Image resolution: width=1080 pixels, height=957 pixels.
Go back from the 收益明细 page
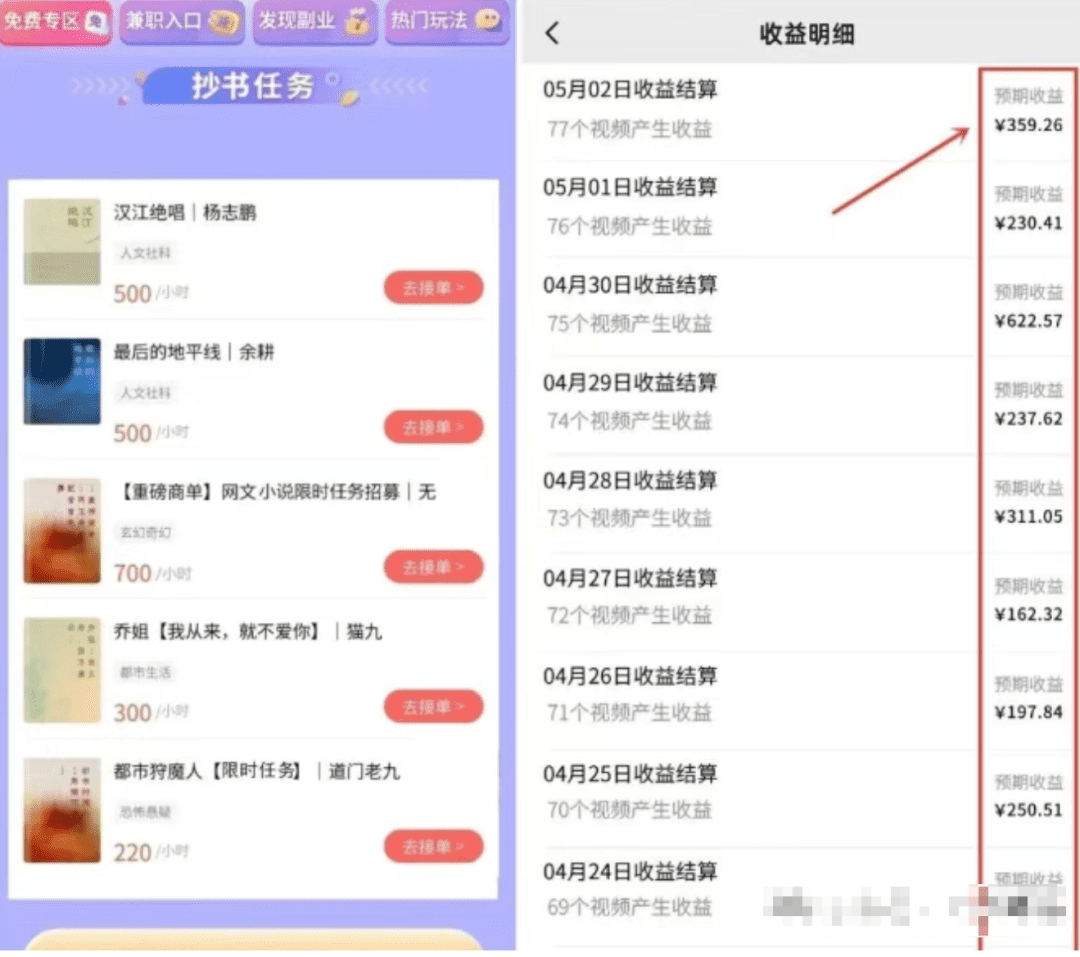click(x=552, y=32)
